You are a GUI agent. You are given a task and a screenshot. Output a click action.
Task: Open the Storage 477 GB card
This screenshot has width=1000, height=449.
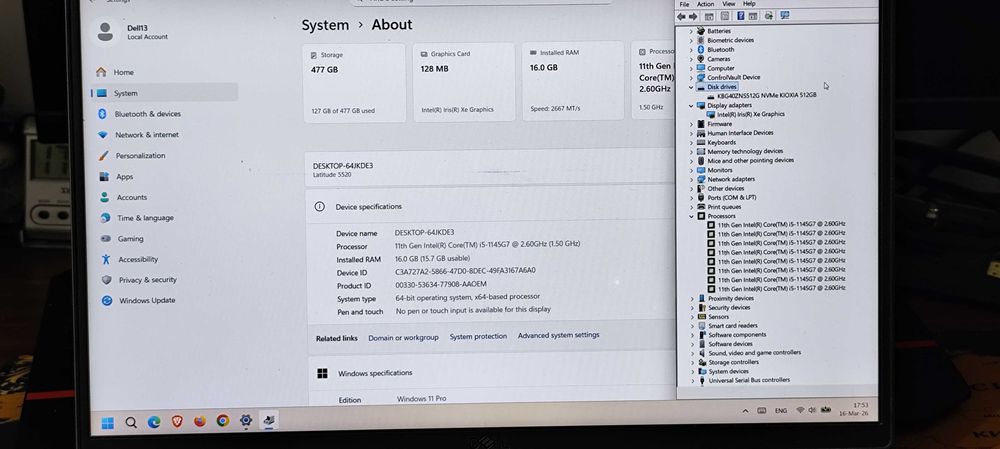tap(354, 83)
